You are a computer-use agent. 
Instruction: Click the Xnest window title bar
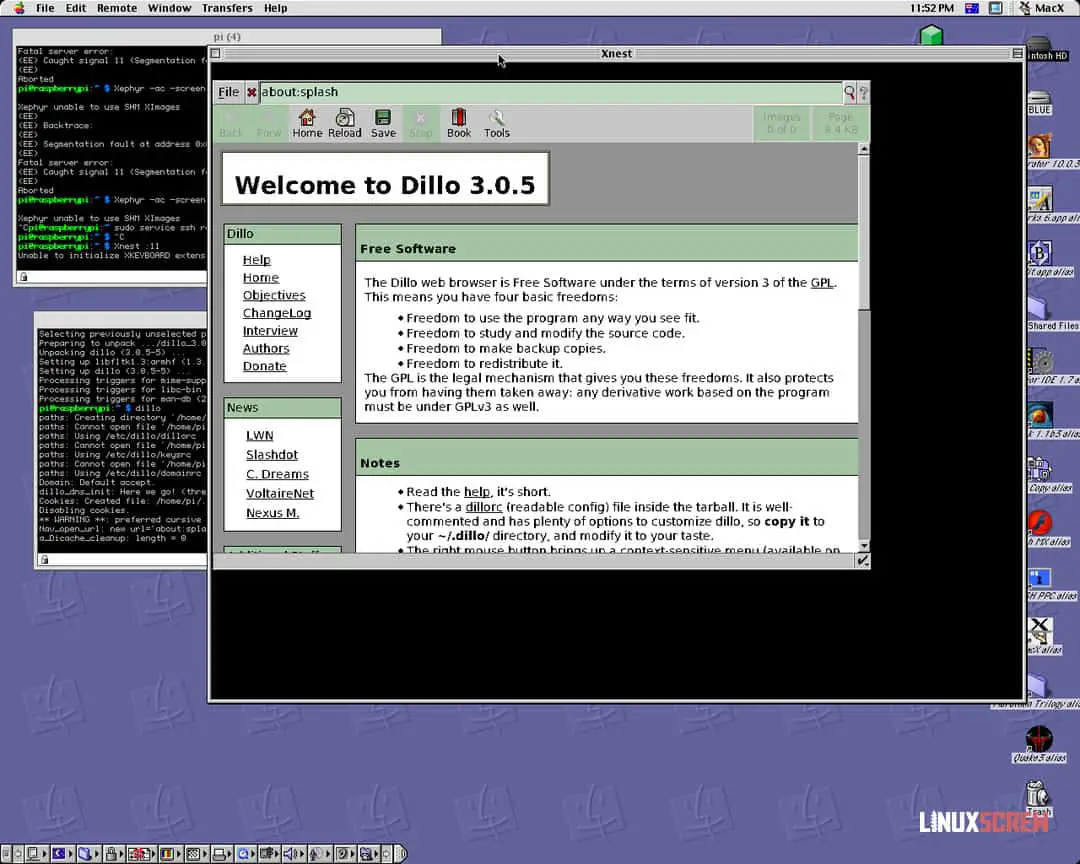pyautogui.click(x=616, y=54)
